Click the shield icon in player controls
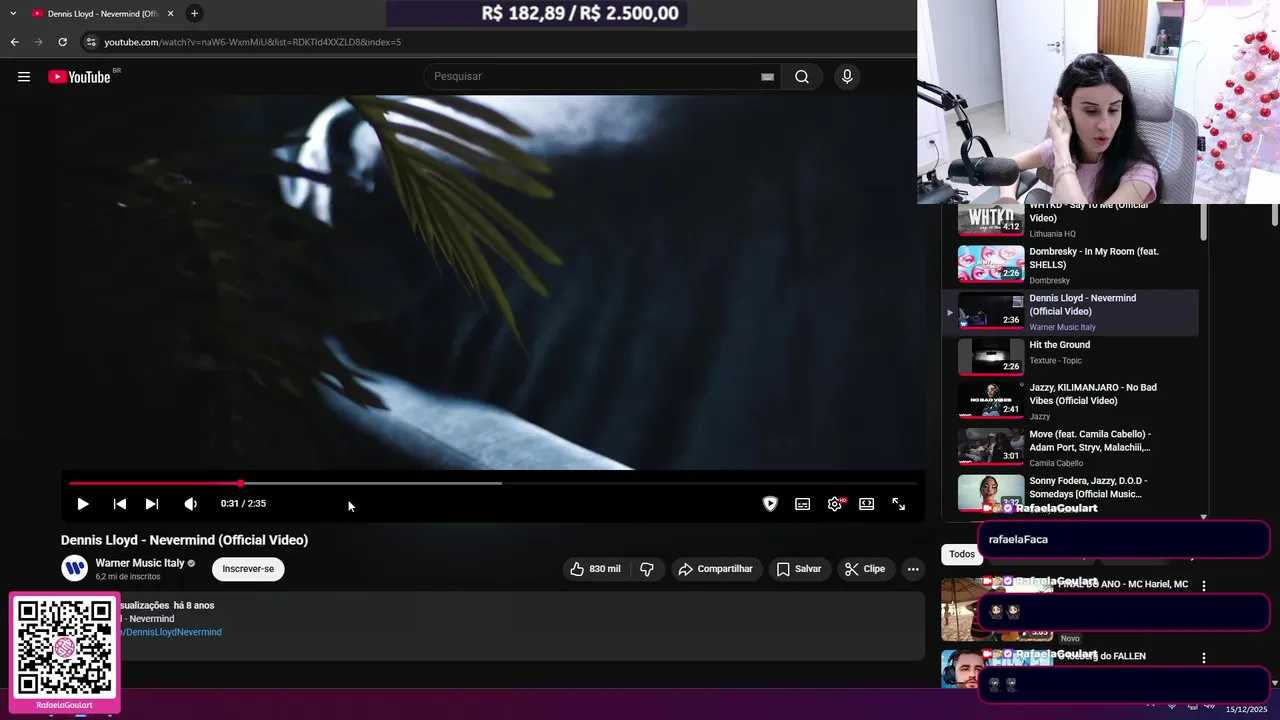The image size is (1280, 720). tap(770, 504)
